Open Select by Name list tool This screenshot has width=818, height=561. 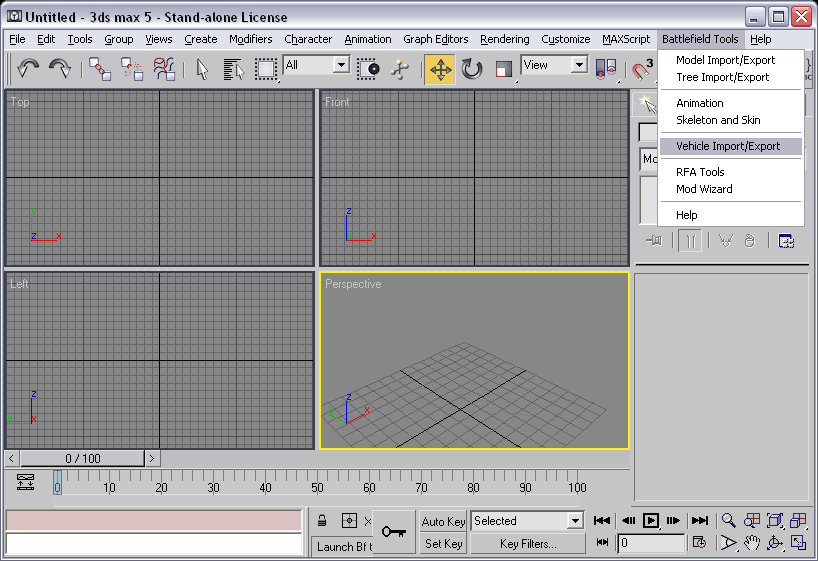pyautogui.click(x=233, y=69)
